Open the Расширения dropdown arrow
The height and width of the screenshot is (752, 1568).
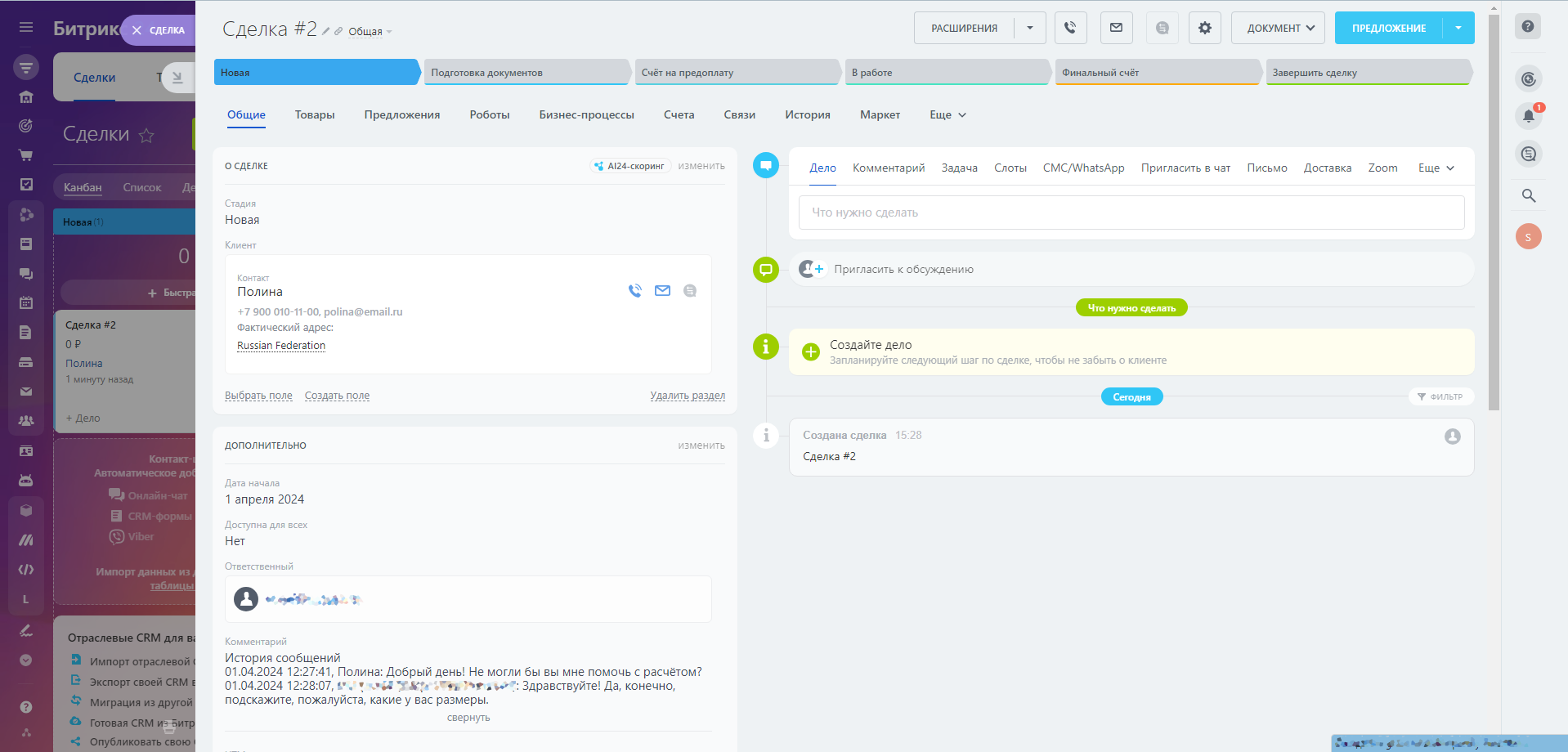pyautogui.click(x=1030, y=28)
